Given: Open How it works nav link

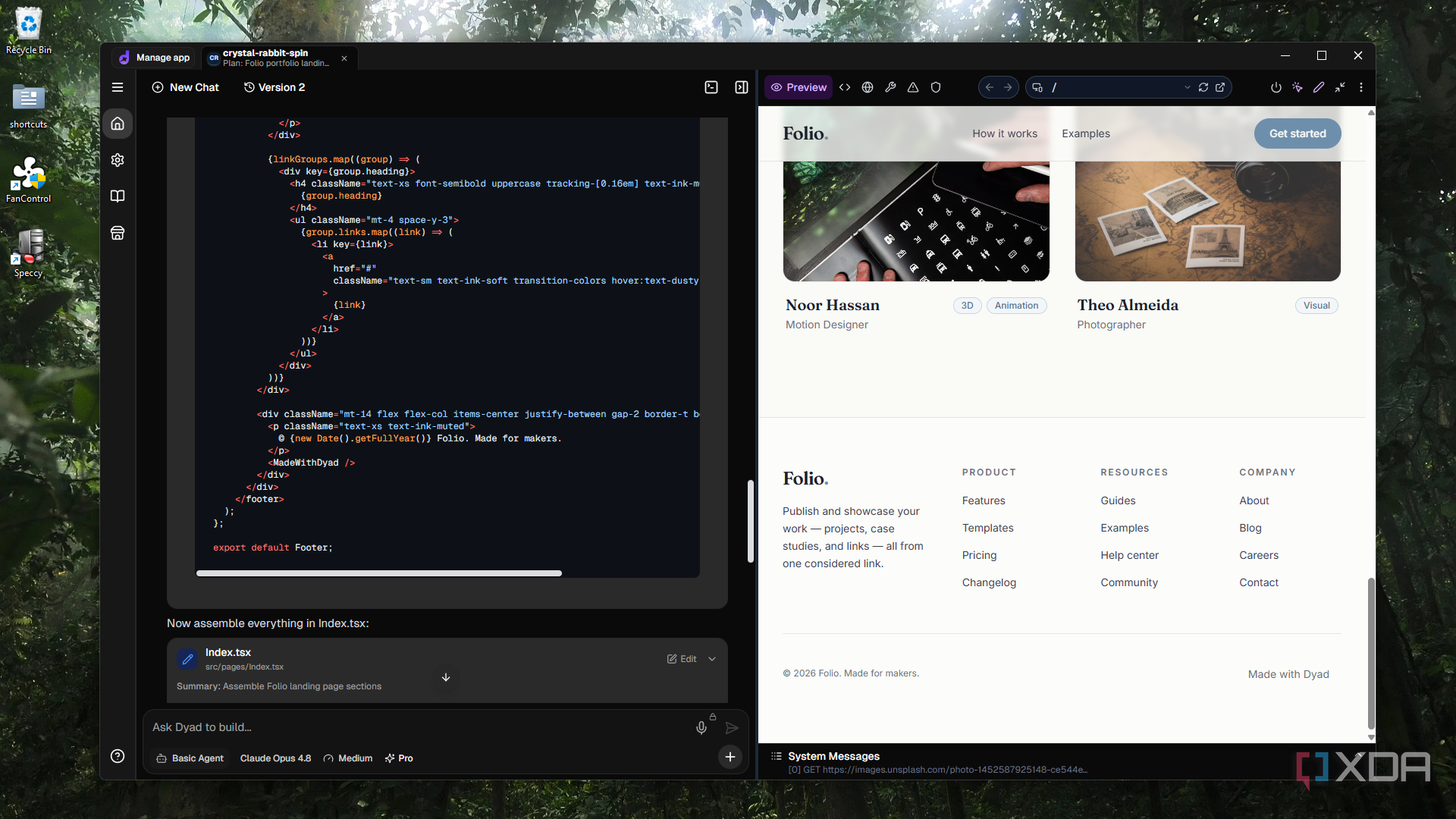Looking at the screenshot, I should pyautogui.click(x=1005, y=133).
